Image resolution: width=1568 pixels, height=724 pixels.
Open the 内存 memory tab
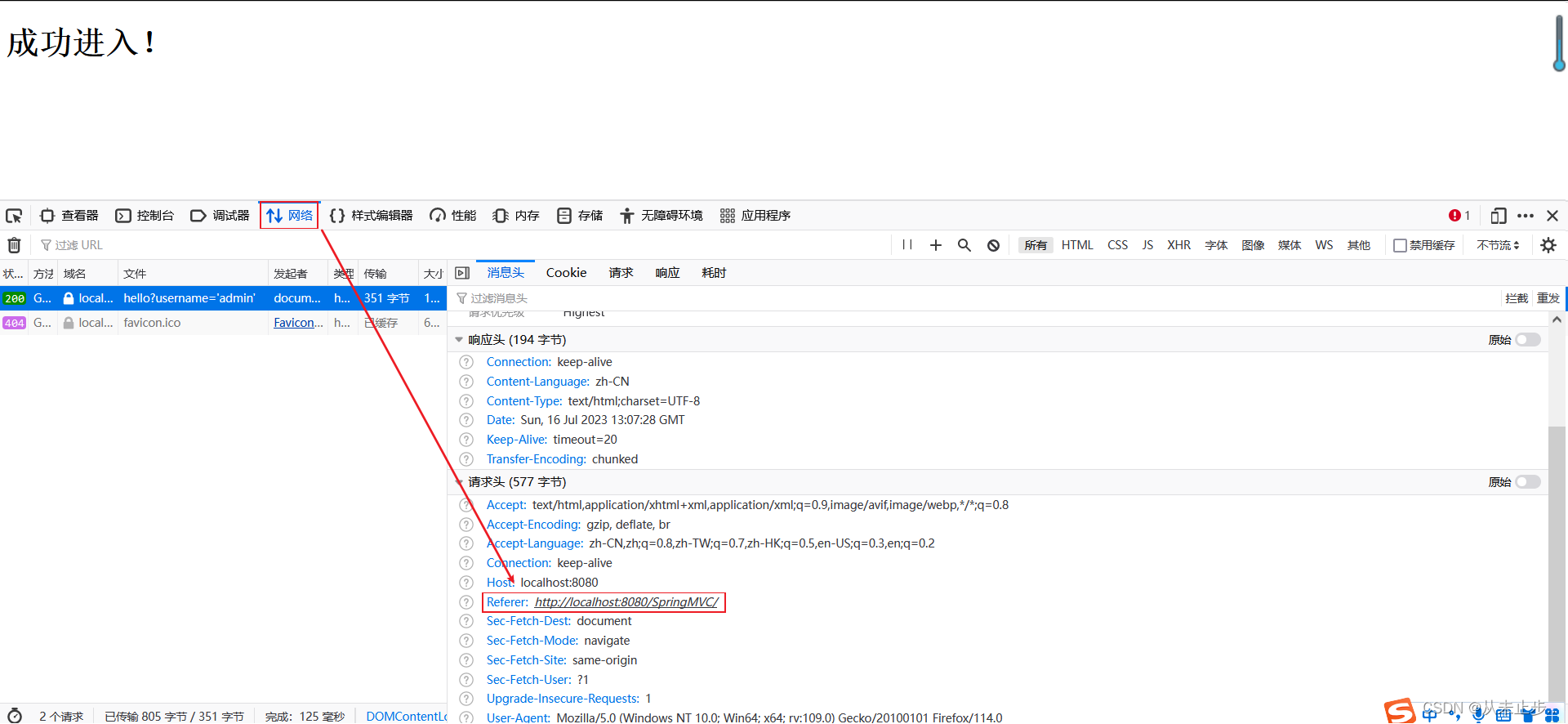pos(516,216)
